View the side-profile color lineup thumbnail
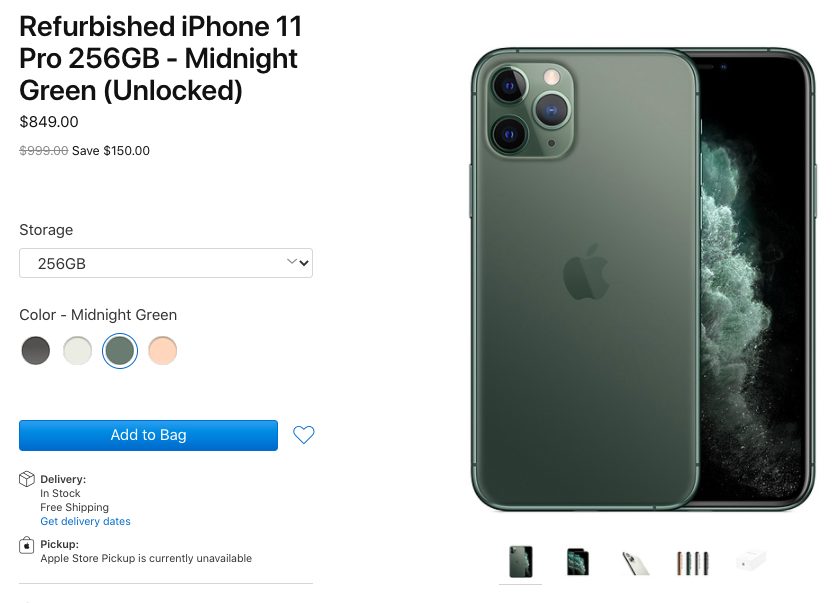 692,563
